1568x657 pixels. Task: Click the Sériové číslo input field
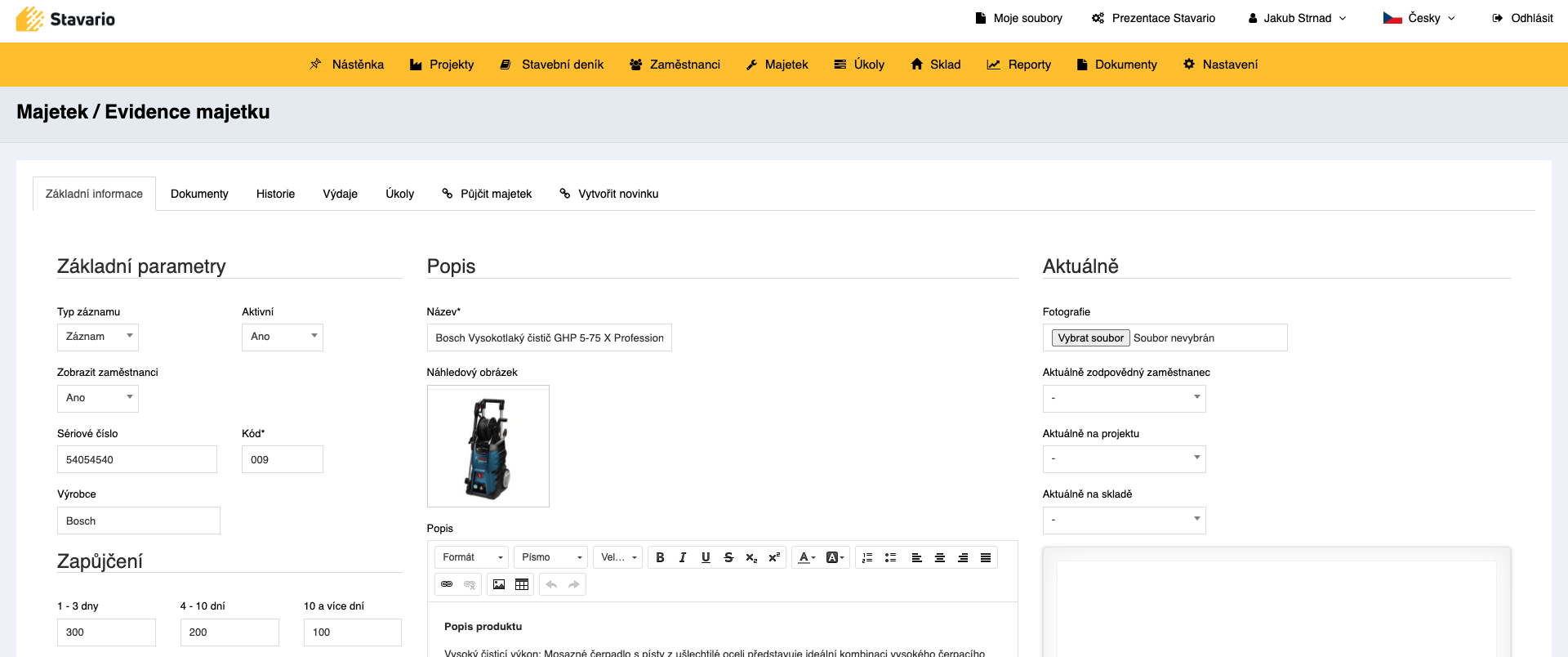click(137, 459)
